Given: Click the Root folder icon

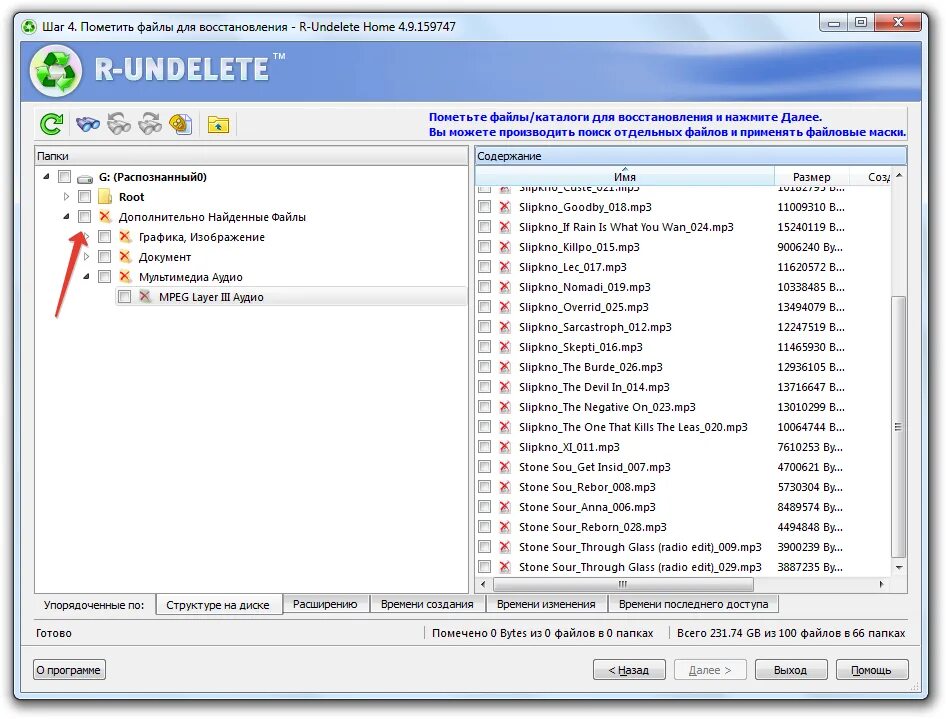Looking at the screenshot, I should click(105, 197).
